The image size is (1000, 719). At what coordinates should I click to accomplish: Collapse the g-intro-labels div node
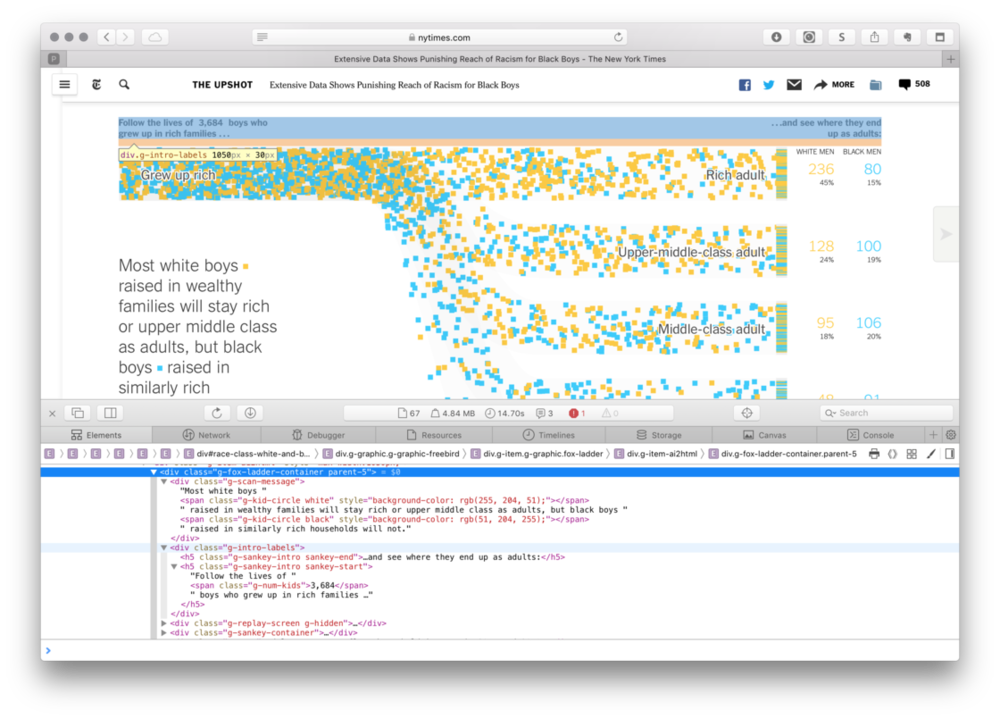coord(164,547)
